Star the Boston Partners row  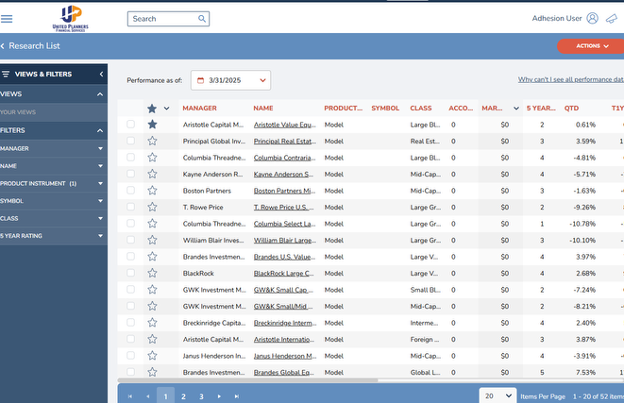point(152,191)
